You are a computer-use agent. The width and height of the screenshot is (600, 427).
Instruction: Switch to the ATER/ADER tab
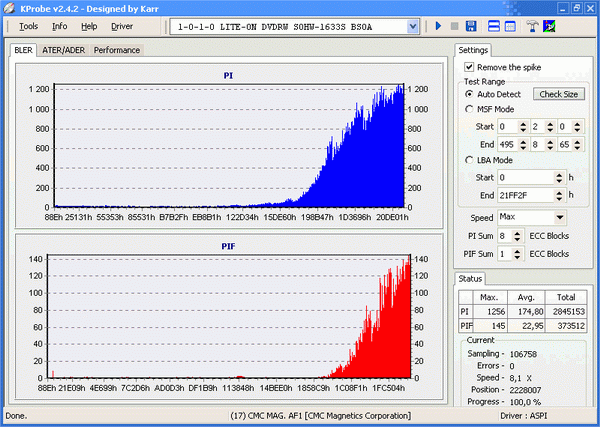tap(64, 50)
